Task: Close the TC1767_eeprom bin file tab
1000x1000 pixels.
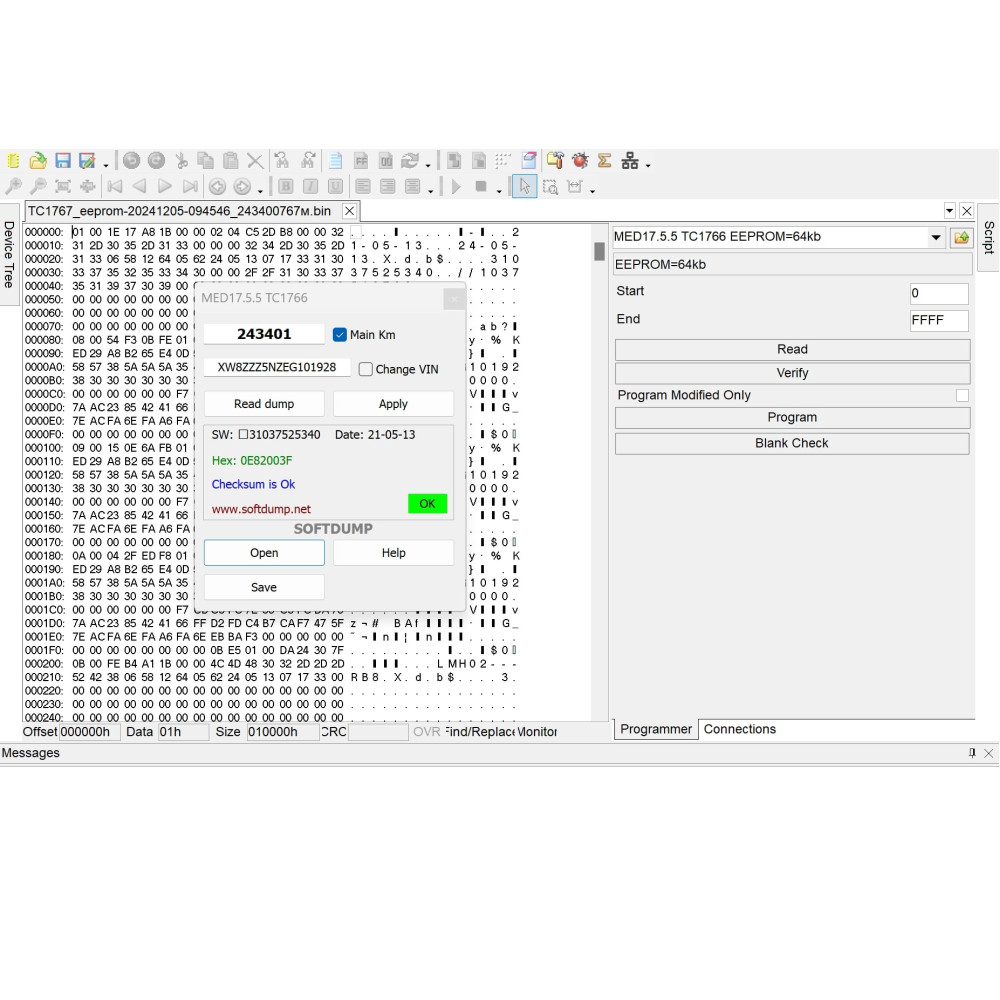Action: point(349,211)
